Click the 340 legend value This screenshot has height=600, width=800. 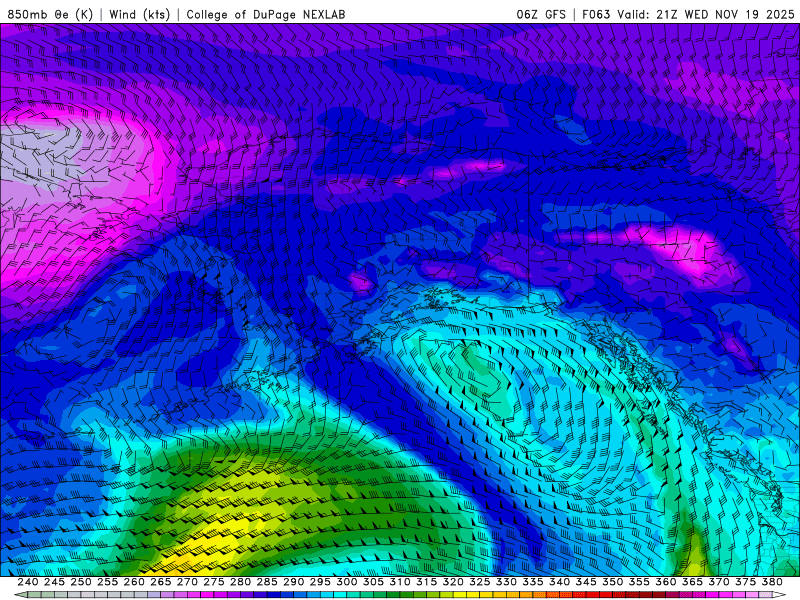coord(559,582)
